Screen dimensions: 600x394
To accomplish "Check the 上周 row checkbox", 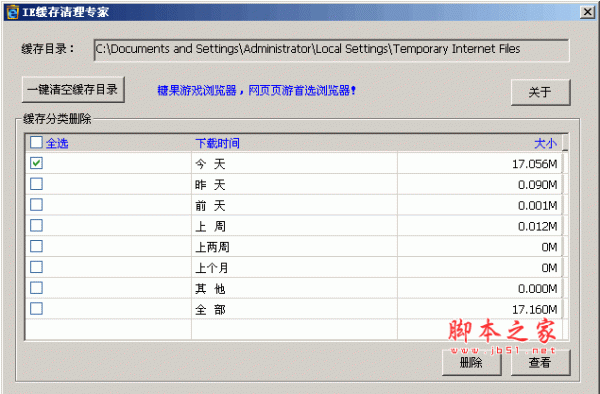I will tap(36, 225).
